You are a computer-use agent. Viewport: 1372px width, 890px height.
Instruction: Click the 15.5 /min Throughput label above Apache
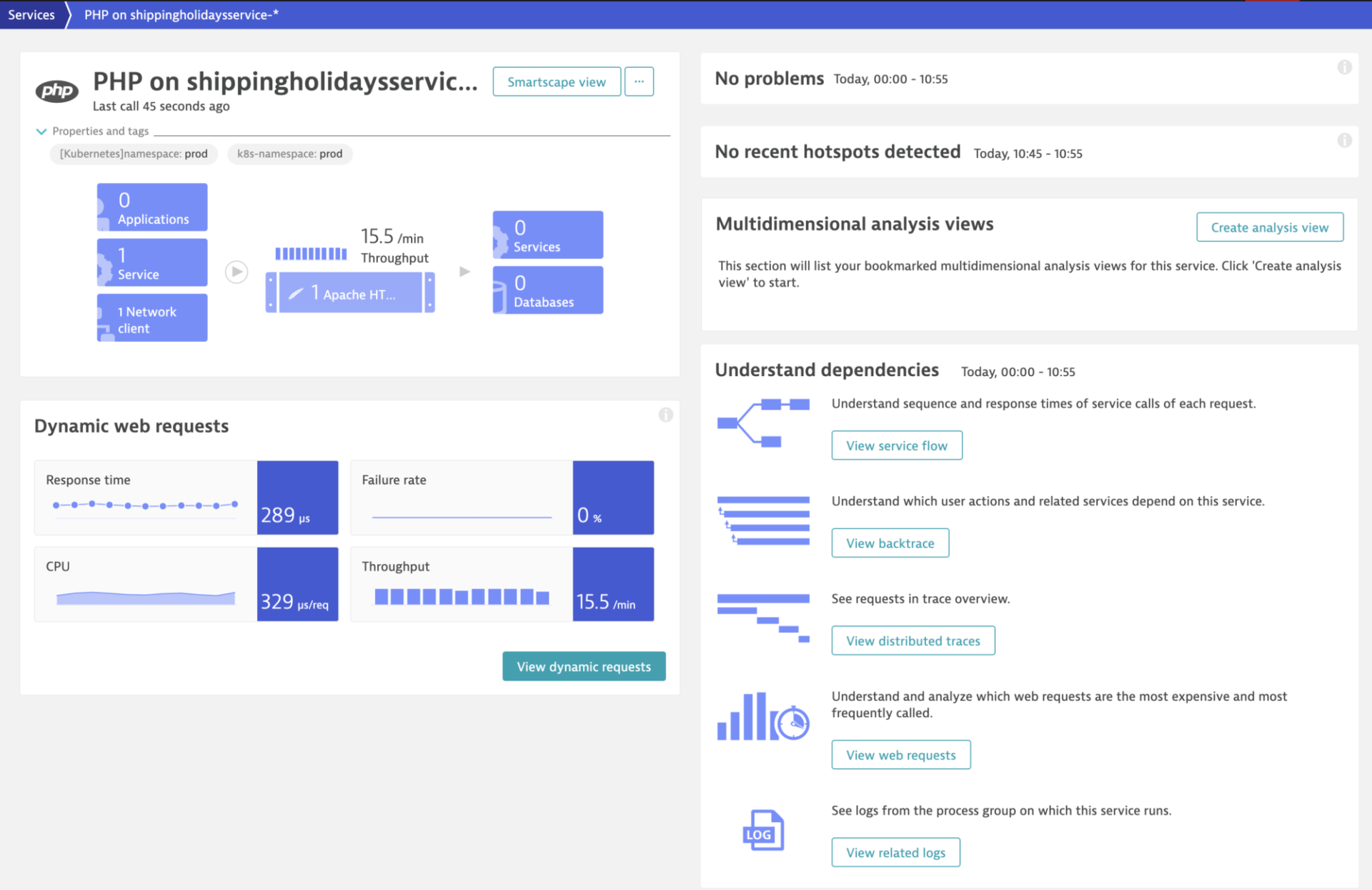click(394, 246)
